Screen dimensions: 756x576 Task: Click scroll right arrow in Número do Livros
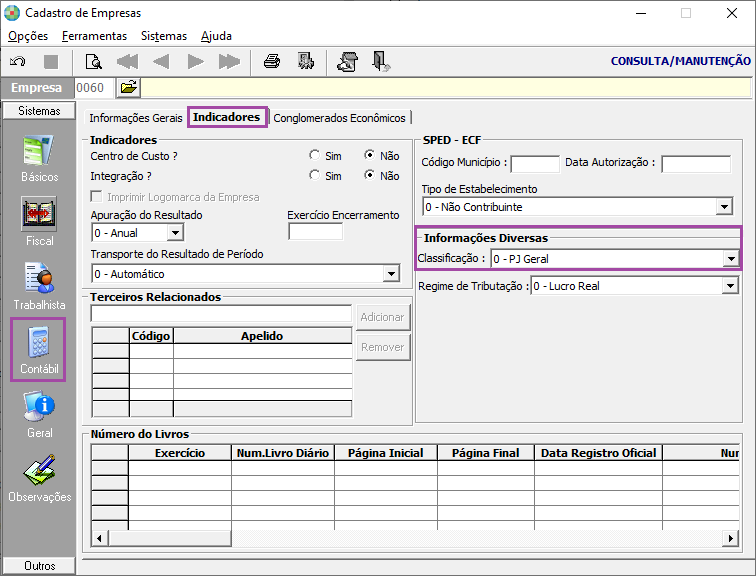730,538
